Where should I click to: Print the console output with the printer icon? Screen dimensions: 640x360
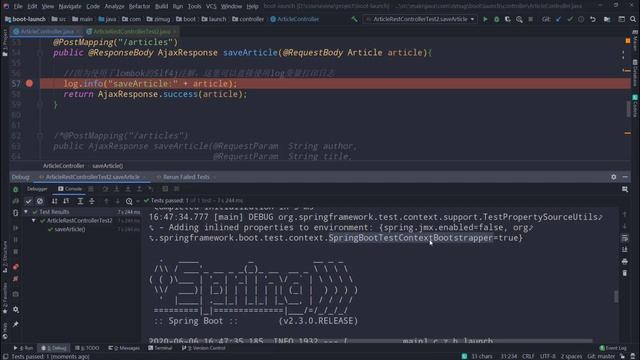click(624, 261)
